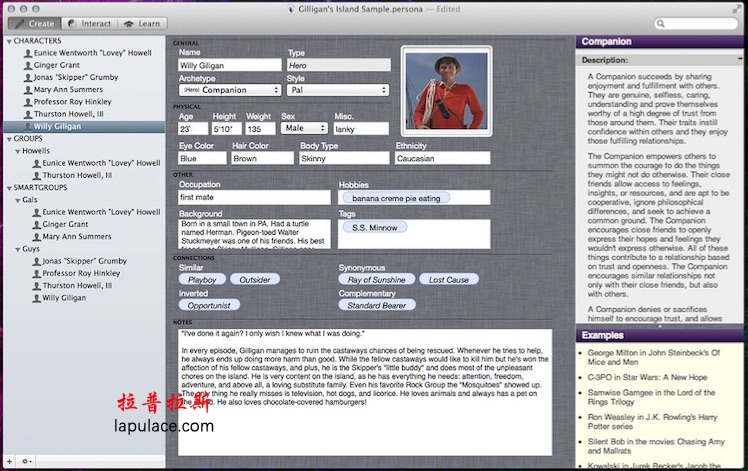Viewport: 748px width, 471px height.
Task: Click the search field in toolbar
Action: point(696,23)
